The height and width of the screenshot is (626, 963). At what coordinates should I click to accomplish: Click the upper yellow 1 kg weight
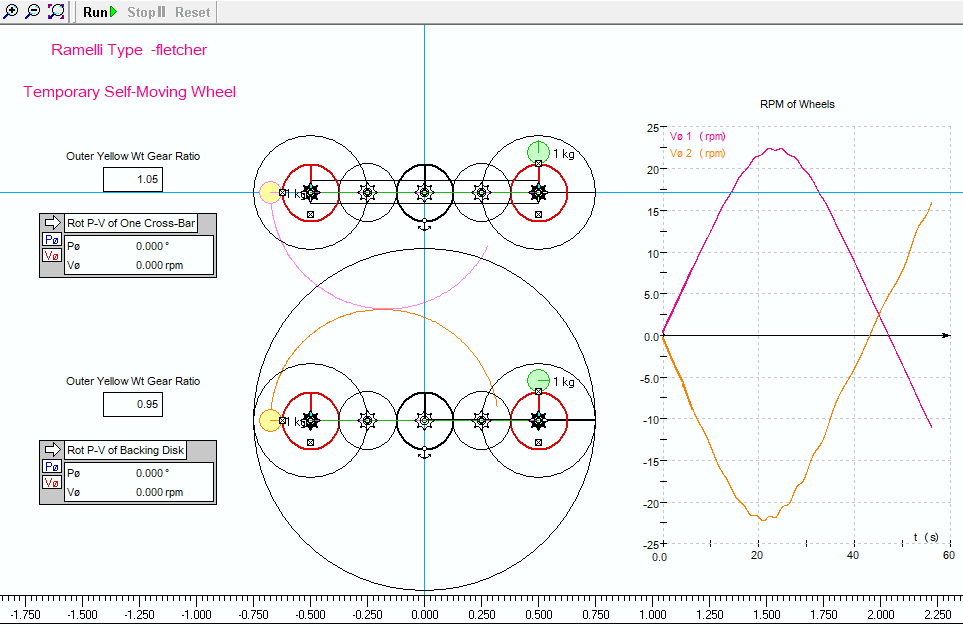click(x=270, y=192)
